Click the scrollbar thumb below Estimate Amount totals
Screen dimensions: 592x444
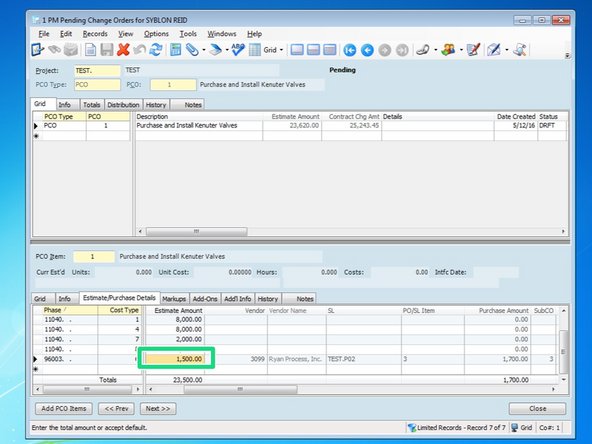pyautogui.click(x=240, y=389)
